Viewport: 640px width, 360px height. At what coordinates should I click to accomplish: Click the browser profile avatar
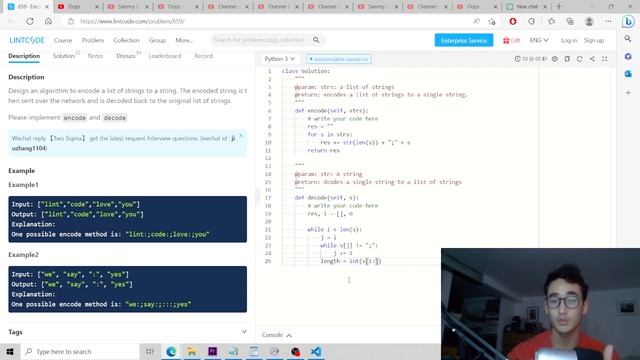pos(589,21)
